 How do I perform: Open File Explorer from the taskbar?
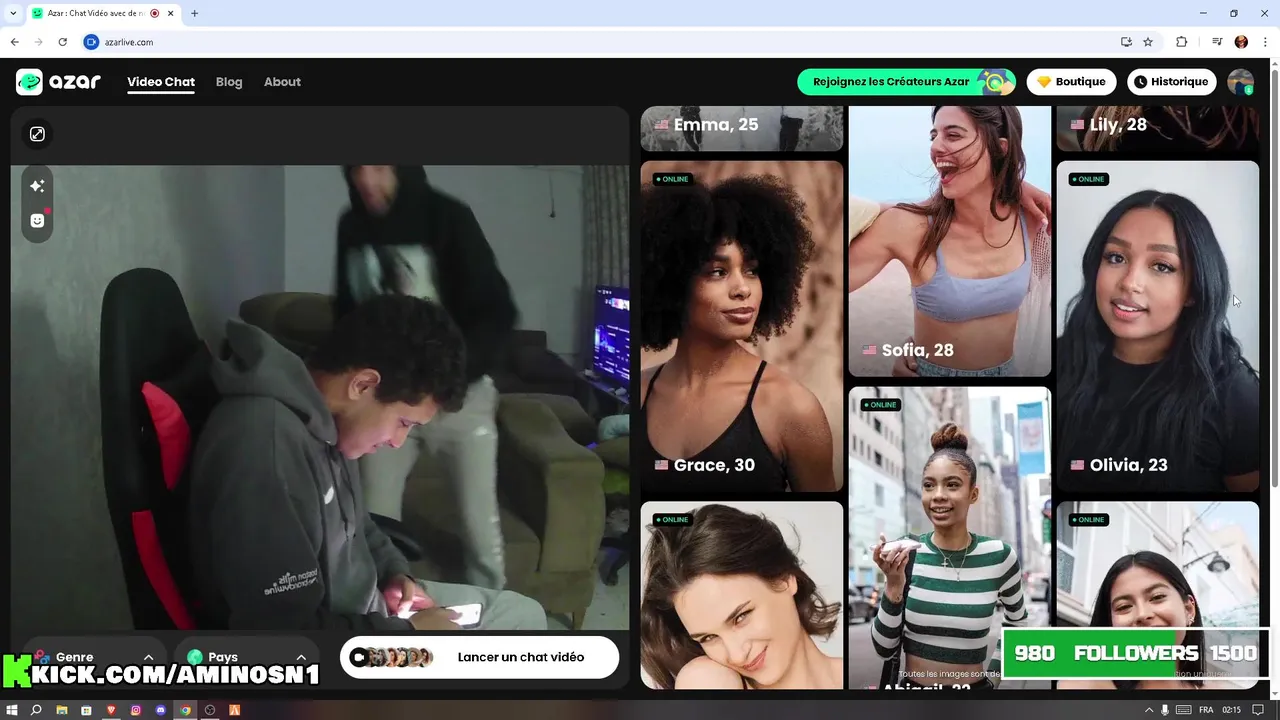click(61, 710)
